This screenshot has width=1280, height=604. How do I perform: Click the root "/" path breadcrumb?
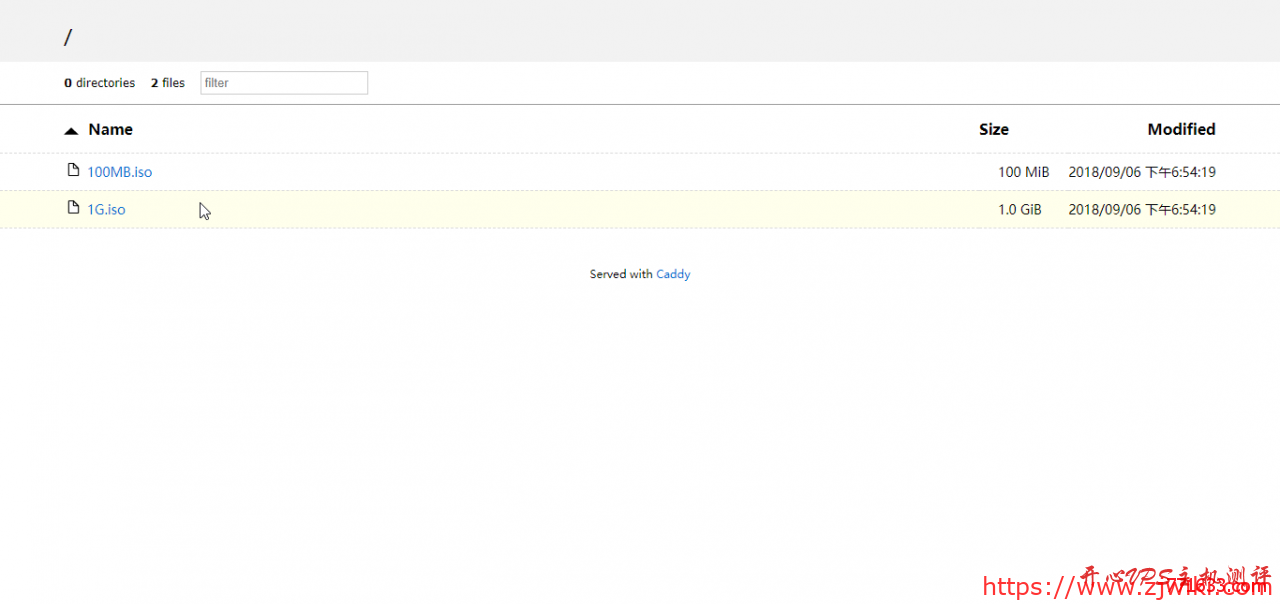point(68,38)
